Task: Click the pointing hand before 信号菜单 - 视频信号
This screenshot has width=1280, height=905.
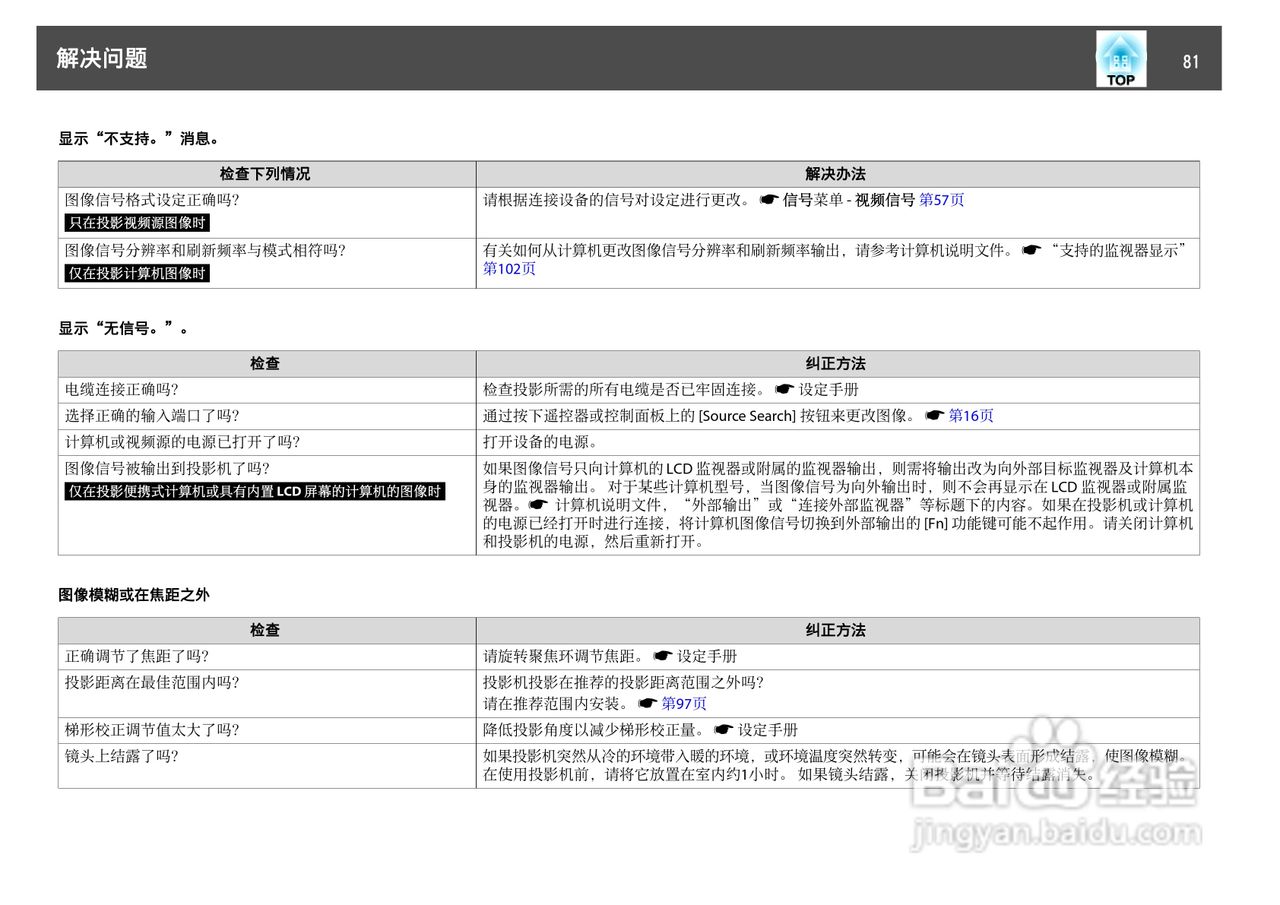Action: (x=768, y=200)
